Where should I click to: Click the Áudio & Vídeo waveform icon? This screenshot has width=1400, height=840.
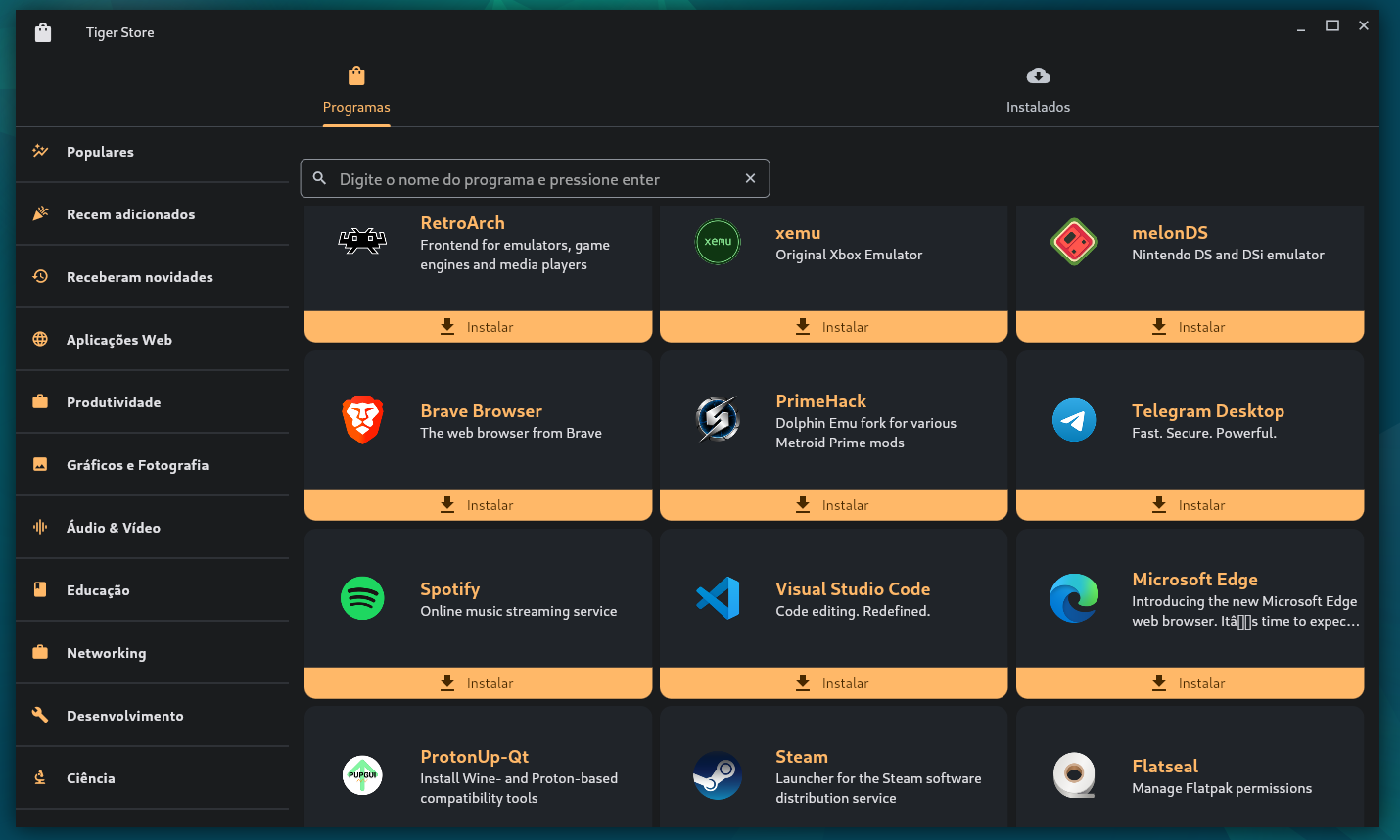[40, 527]
